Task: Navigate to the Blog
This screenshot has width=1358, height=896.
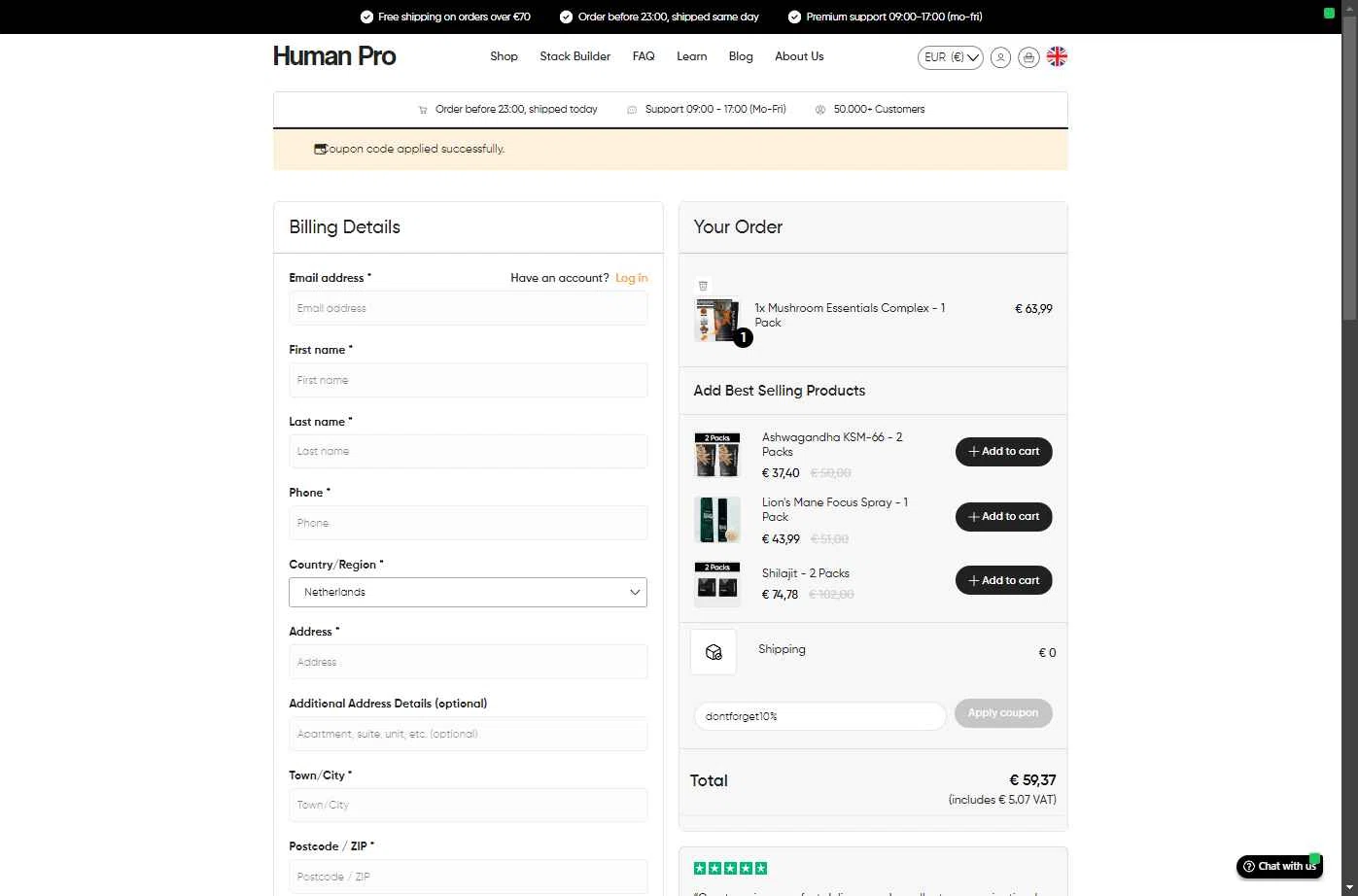Action: 741,56
